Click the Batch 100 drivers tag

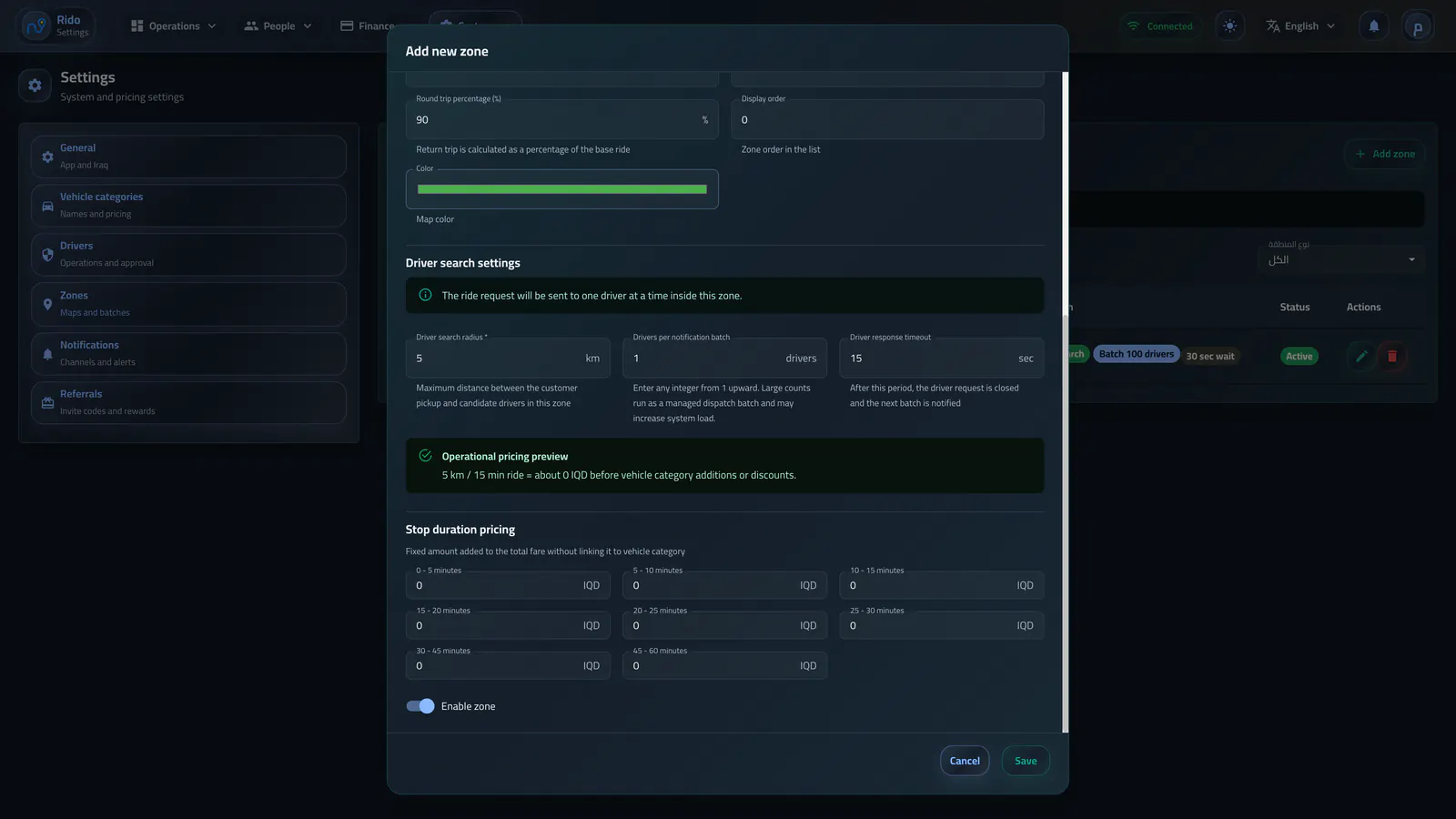[1137, 354]
